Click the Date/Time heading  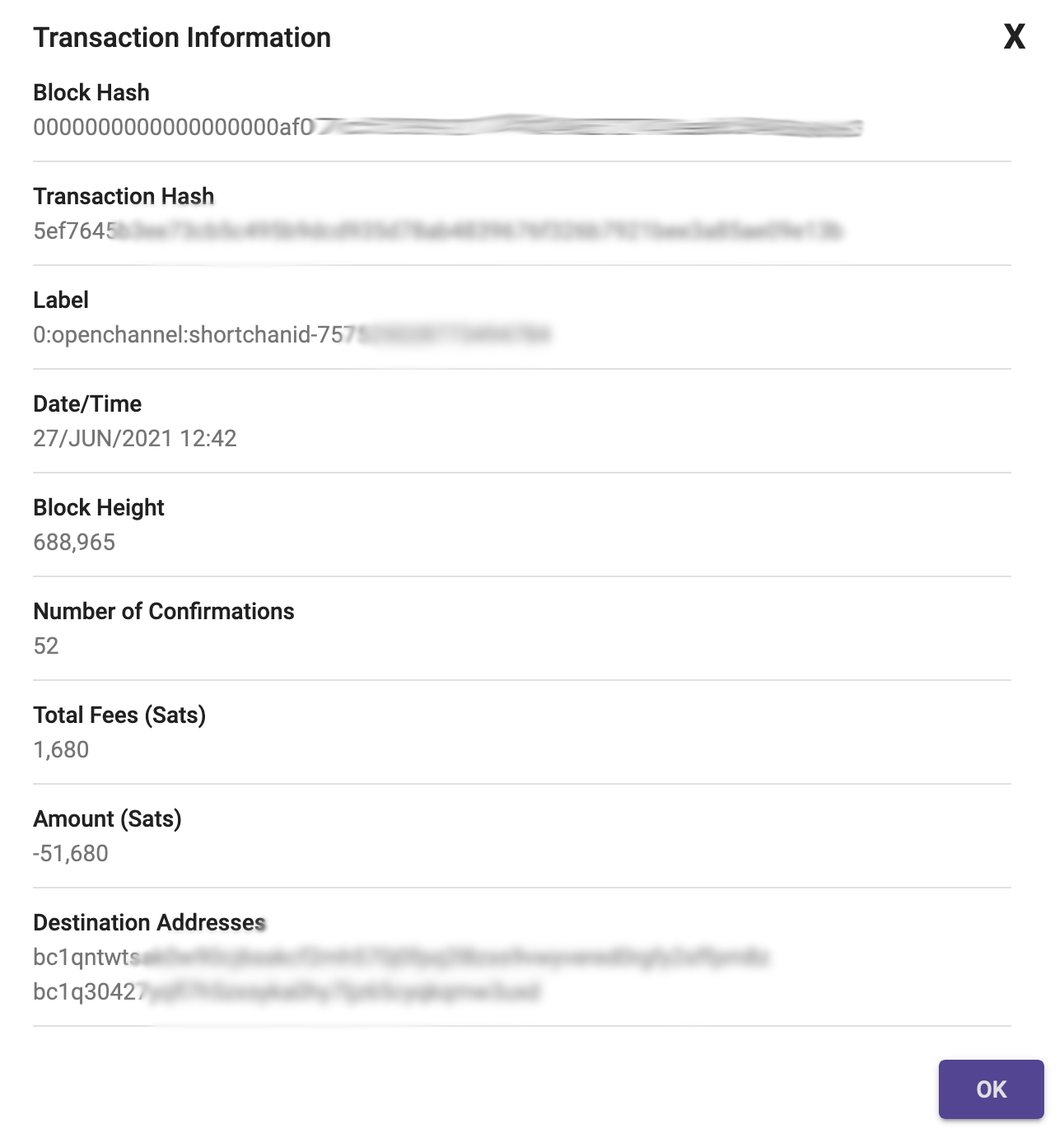87,403
